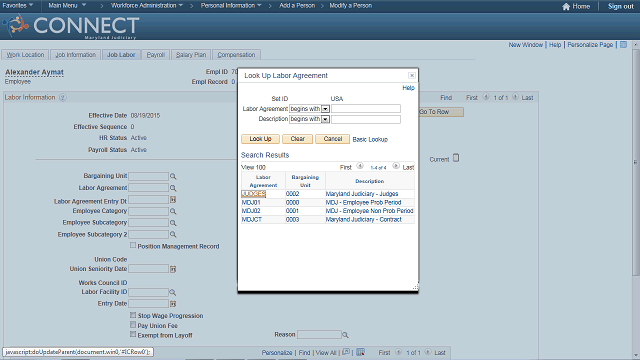Open the Entry Date calendar icon
Image resolution: width=640 pixels, height=360 pixels.
[173, 304]
